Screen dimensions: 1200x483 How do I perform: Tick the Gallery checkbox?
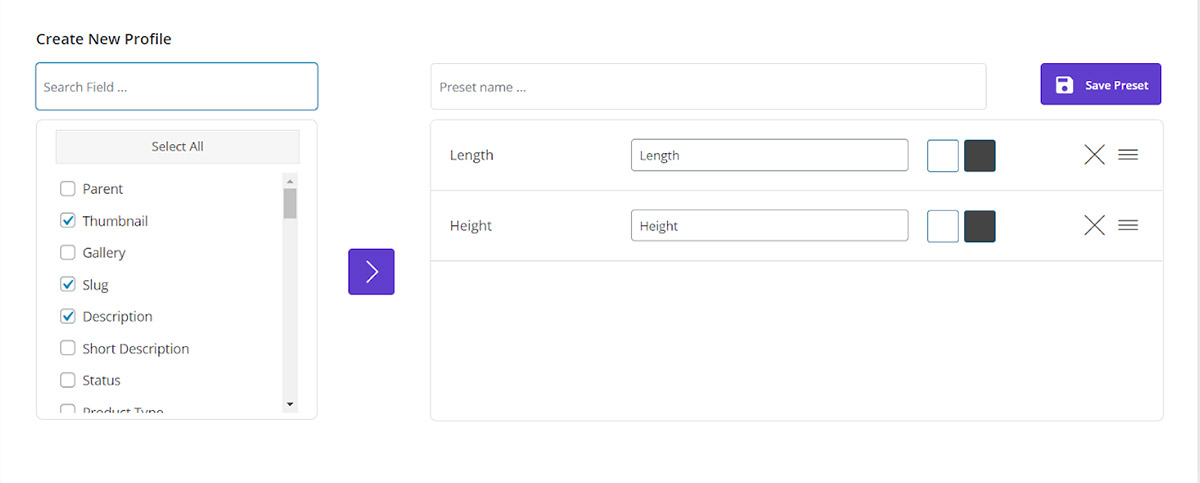pos(68,253)
